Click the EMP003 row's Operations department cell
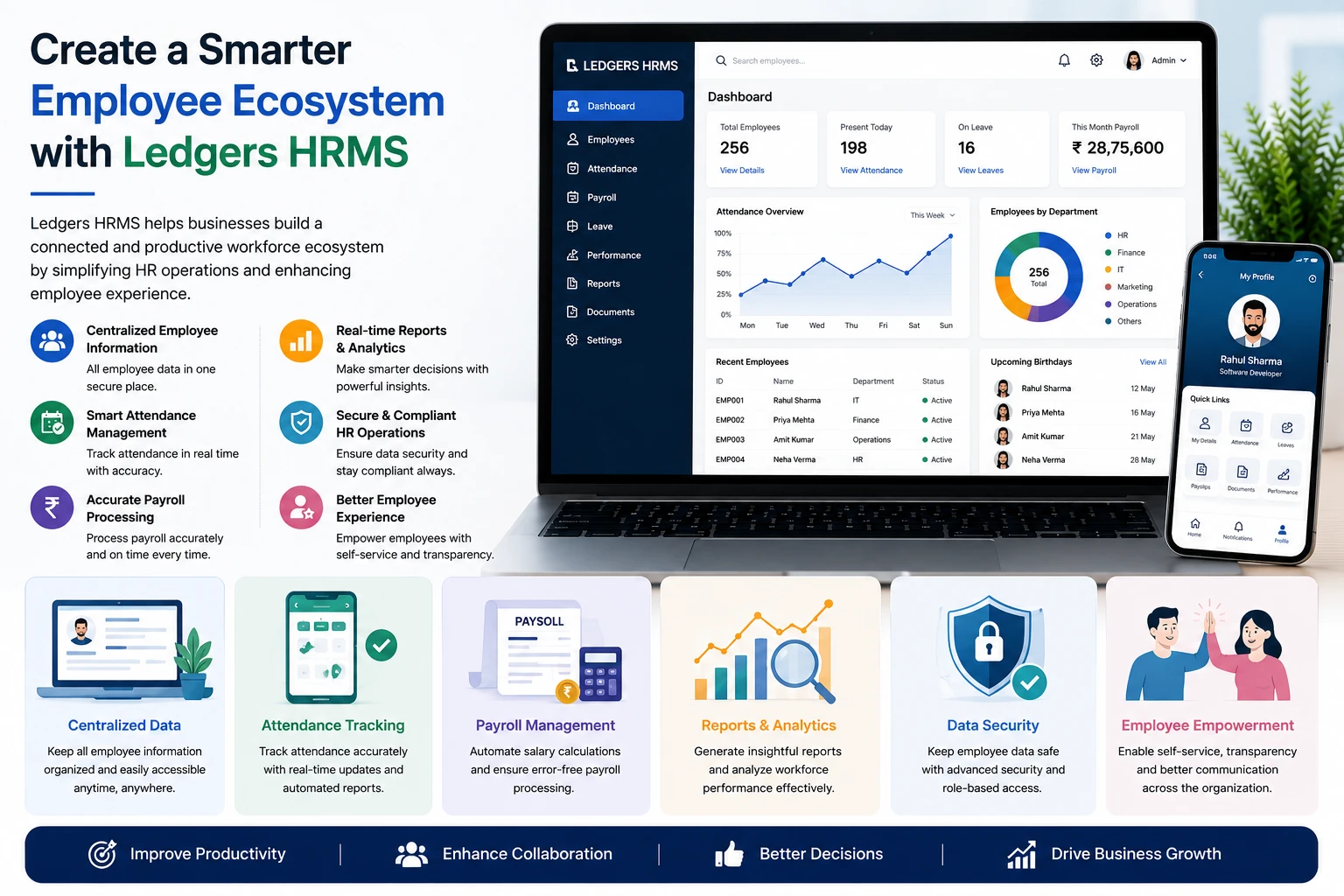 click(x=871, y=440)
